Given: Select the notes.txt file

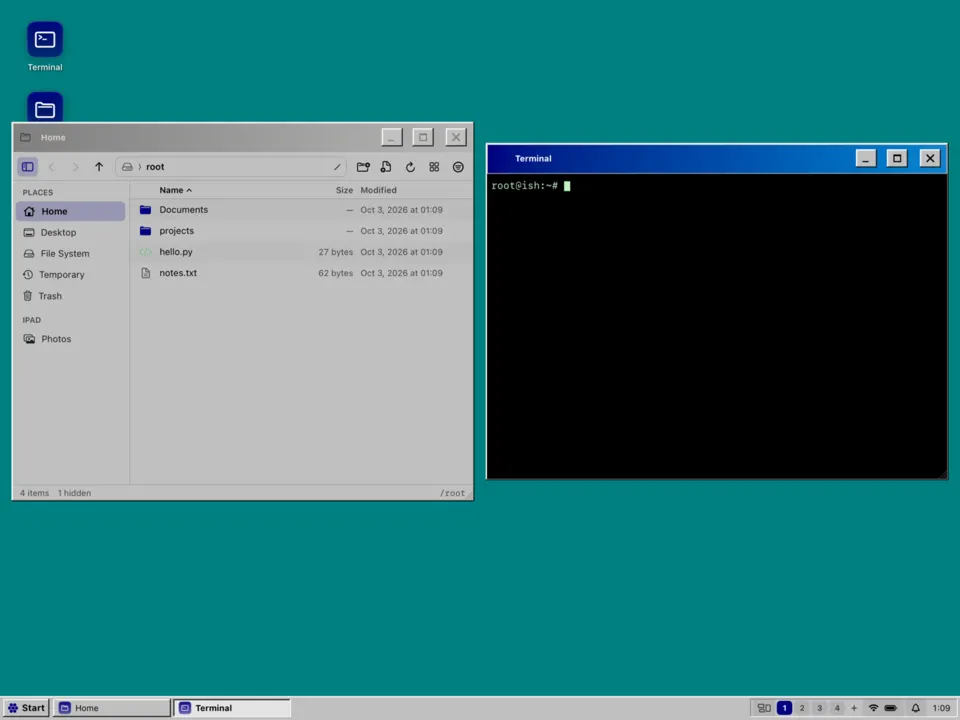Looking at the screenshot, I should pos(301,273).
